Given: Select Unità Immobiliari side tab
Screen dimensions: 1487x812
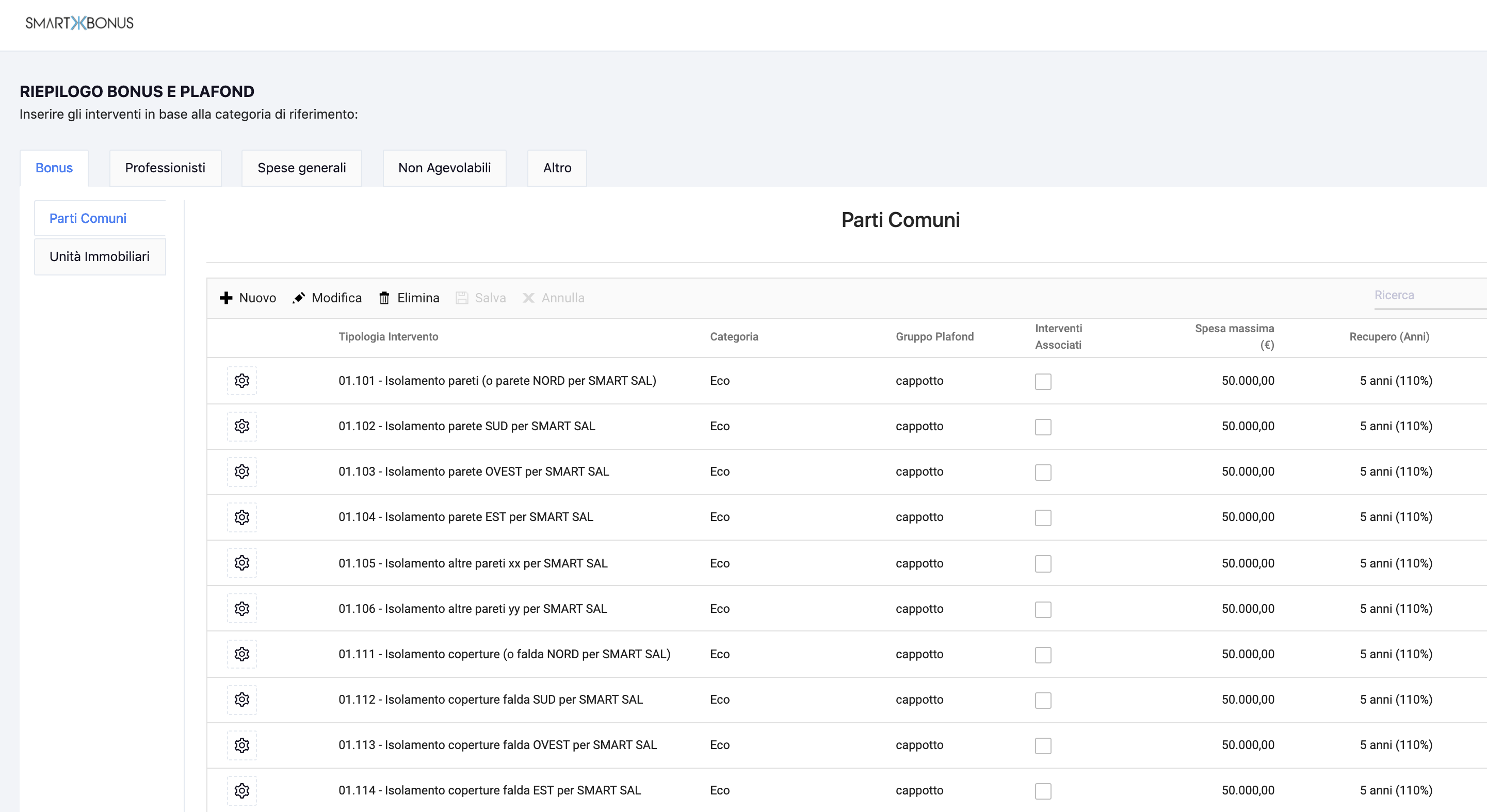Looking at the screenshot, I should tap(100, 257).
